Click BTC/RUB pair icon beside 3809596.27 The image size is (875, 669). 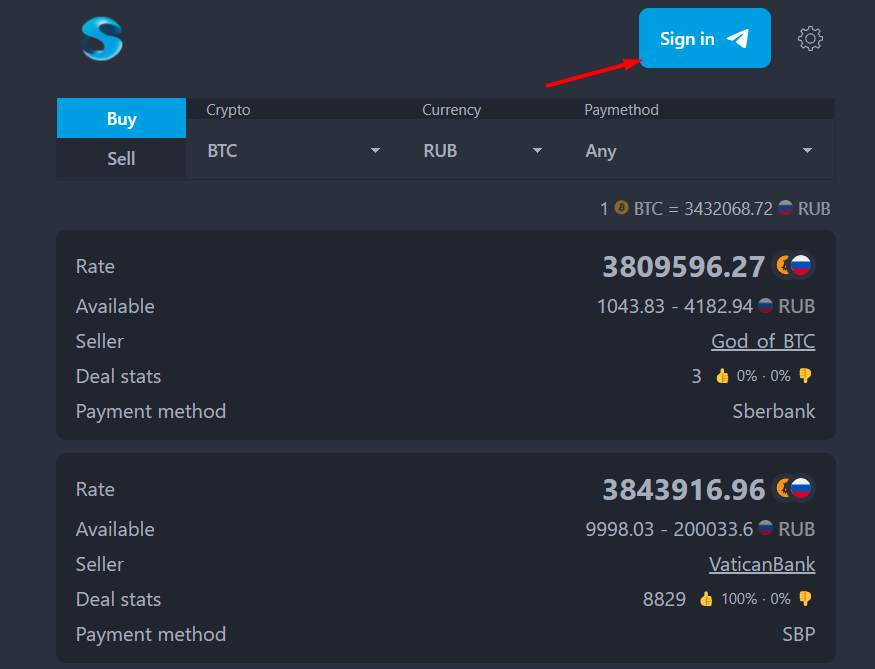[794, 265]
